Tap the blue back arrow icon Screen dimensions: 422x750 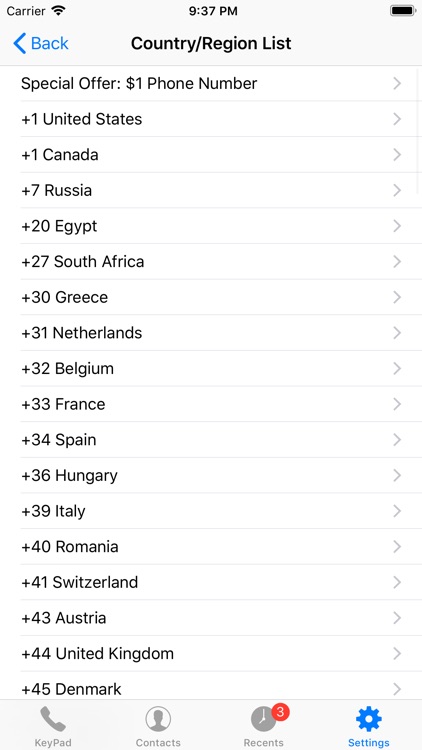click(19, 44)
